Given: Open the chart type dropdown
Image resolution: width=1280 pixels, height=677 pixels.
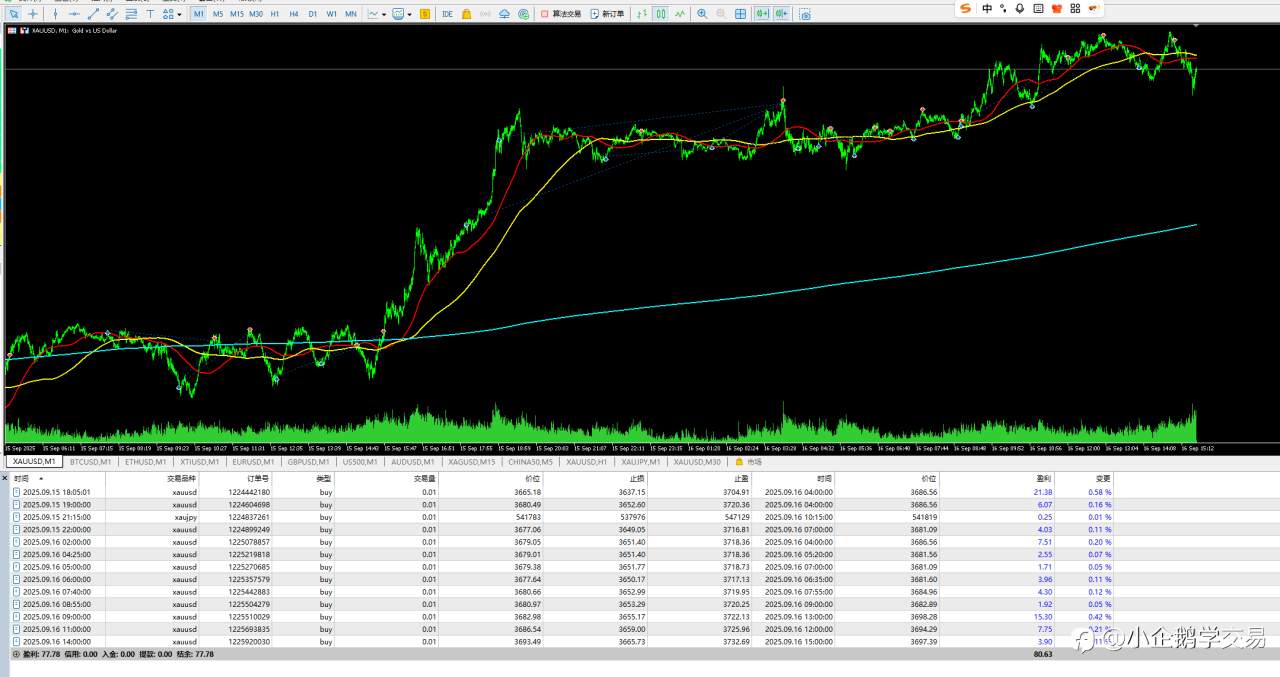Looking at the screenshot, I should [376, 14].
